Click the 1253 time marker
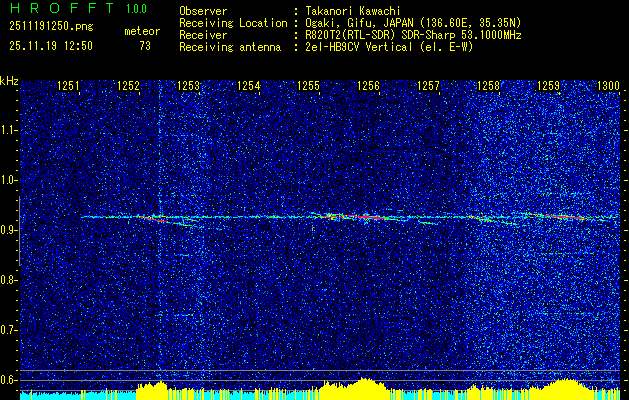The image size is (629, 400). (189, 85)
